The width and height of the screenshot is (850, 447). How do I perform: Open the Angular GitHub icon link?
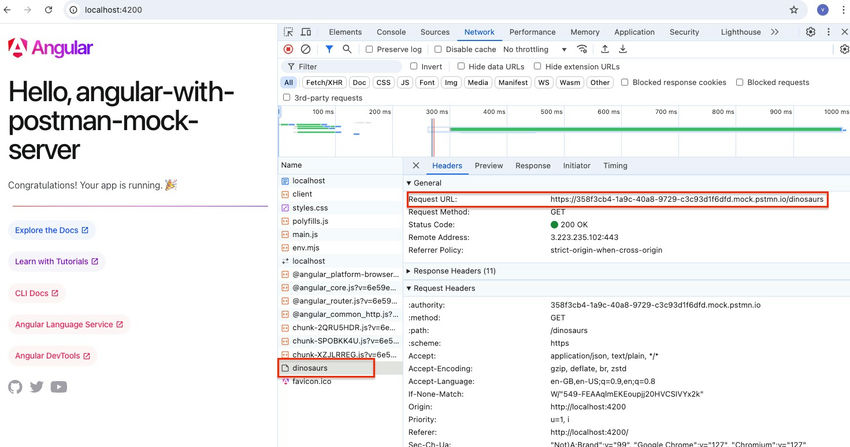click(15, 387)
